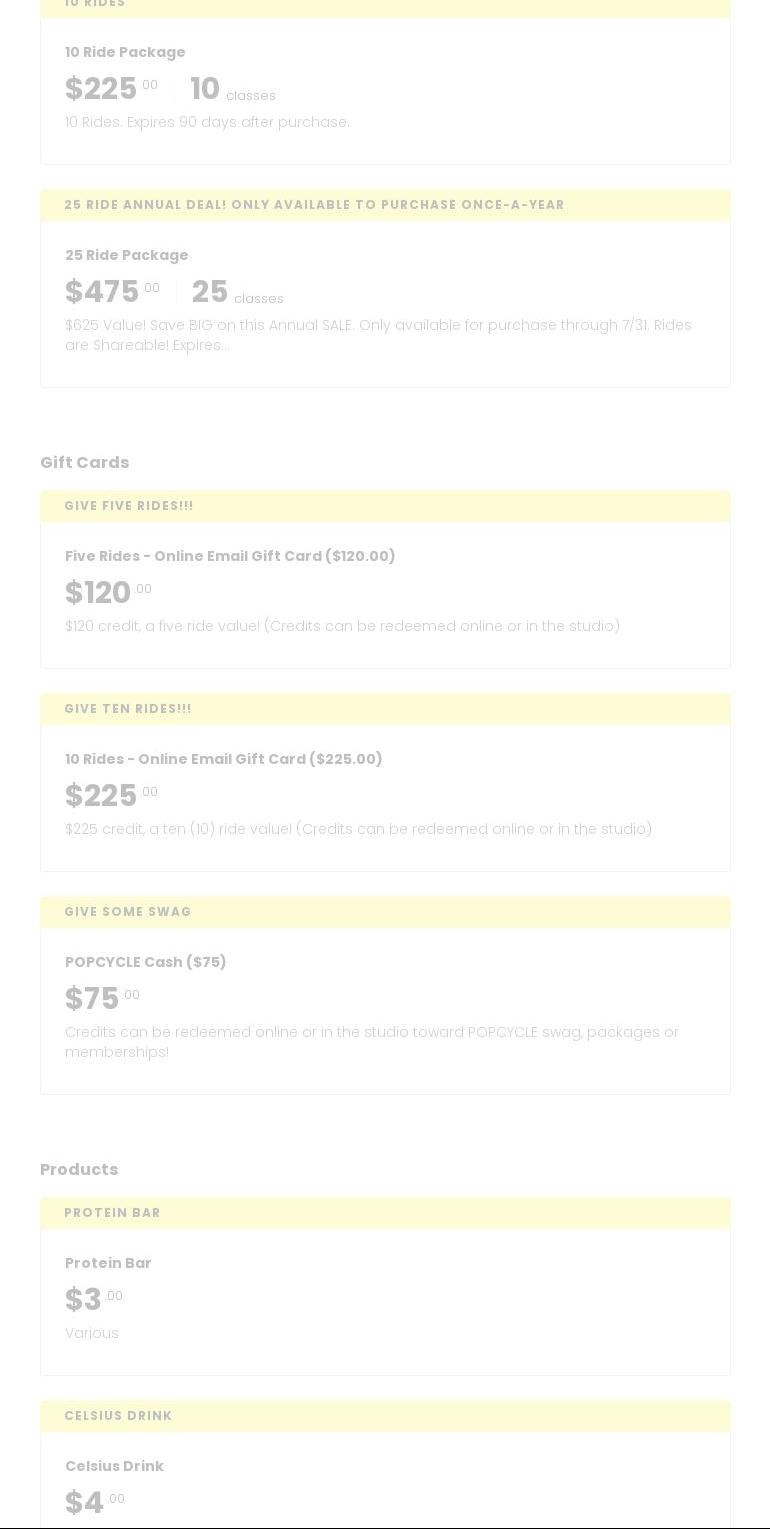
Task: Open the 10 Ride Package title
Action: [x=125, y=52]
